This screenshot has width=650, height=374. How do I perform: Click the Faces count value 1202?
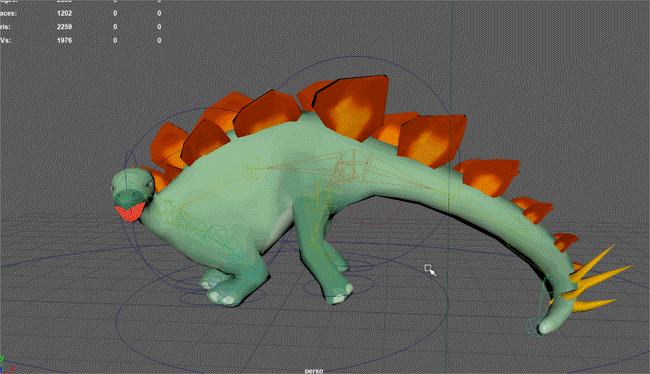64,13
